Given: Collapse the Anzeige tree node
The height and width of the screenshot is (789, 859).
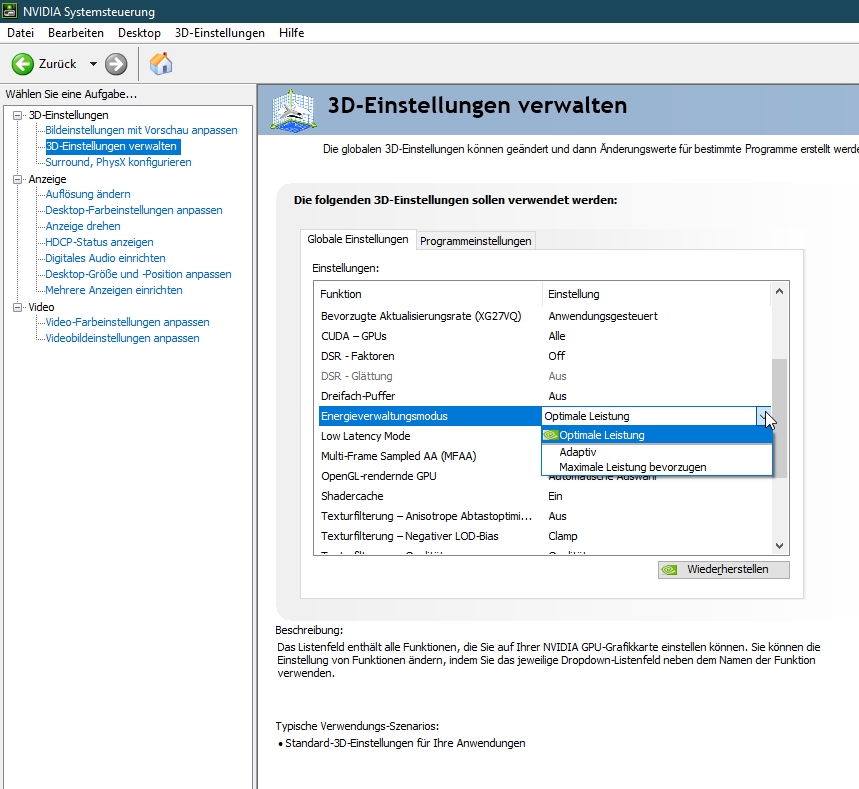Looking at the screenshot, I should (x=18, y=179).
